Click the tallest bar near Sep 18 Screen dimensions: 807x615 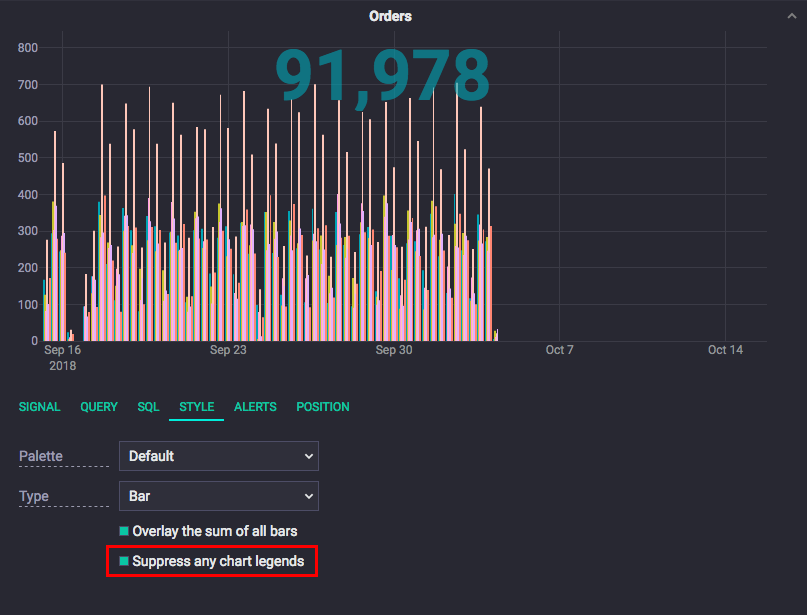point(100,200)
